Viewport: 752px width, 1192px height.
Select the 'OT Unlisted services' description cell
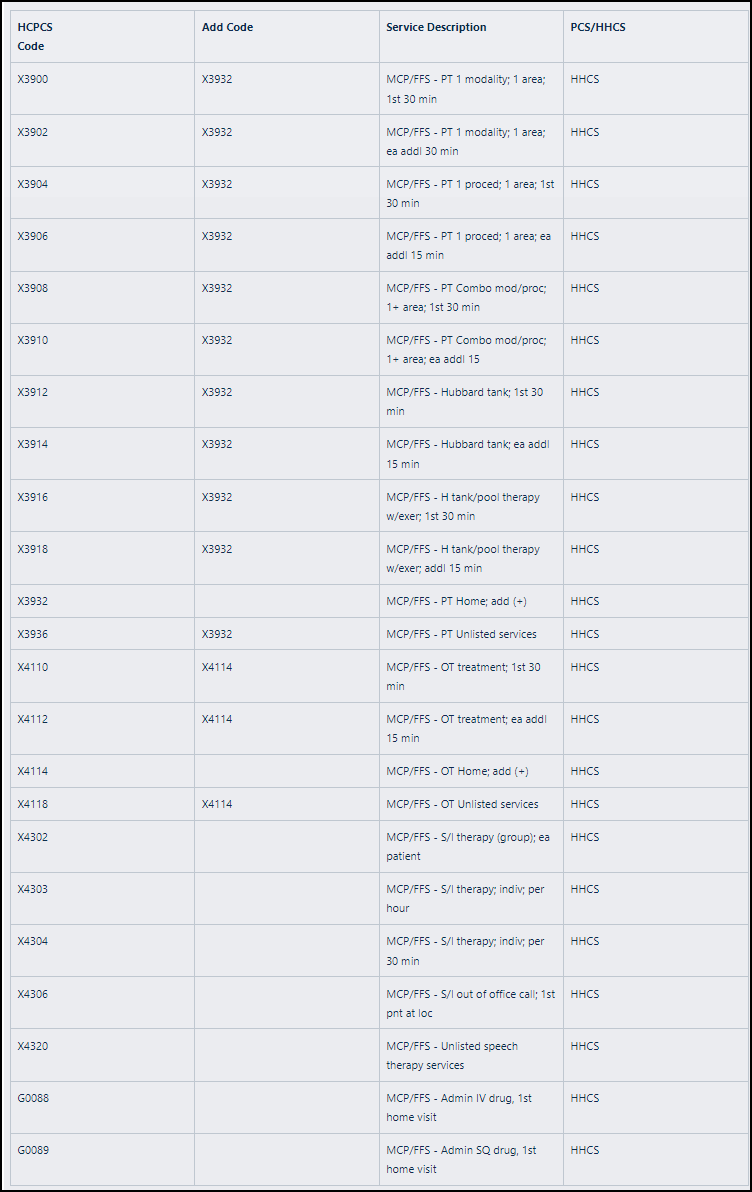[x=462, y=805]
